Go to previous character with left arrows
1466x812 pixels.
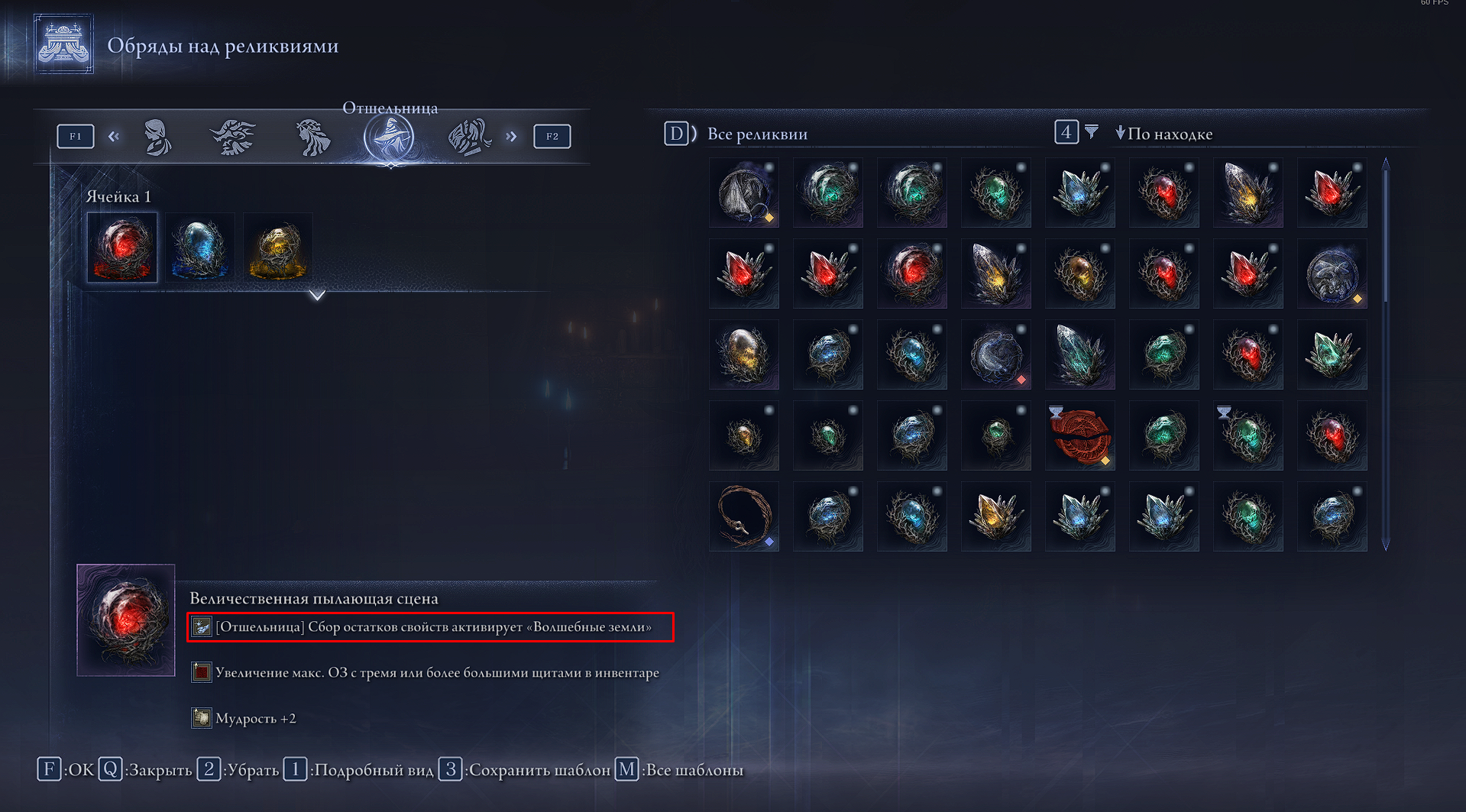(114, 137)
